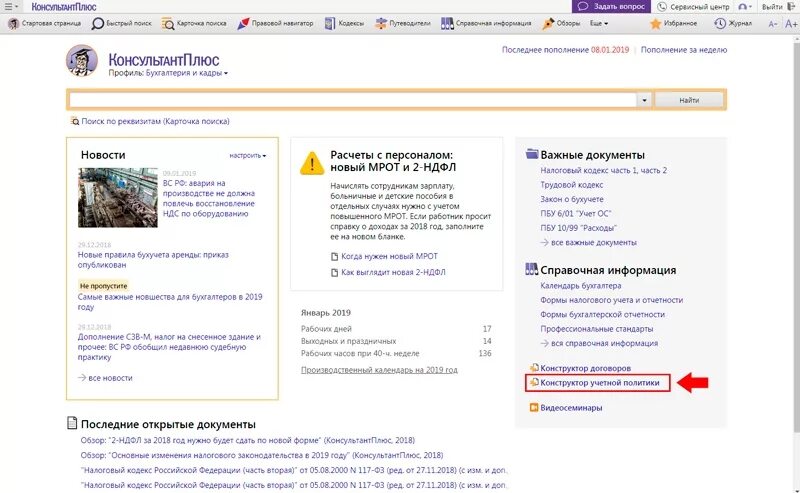The height and width of the screenshot is (493, 800).
Task: Open Профессиональные стандарты link
Action: [596, 329]
